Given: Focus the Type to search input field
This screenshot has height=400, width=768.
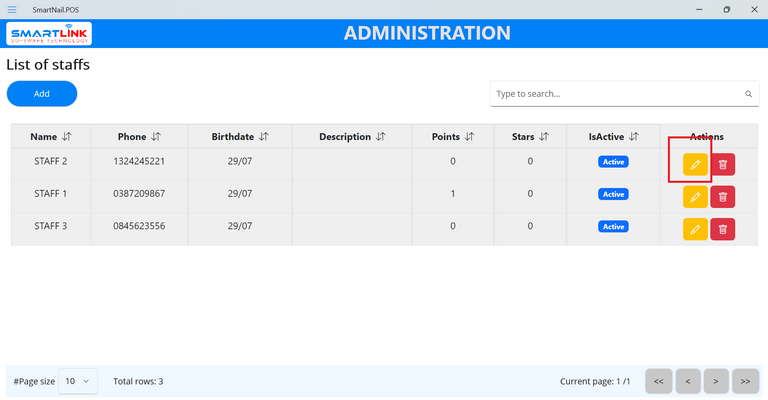Looking at the screenshot, I should [615, 94].
